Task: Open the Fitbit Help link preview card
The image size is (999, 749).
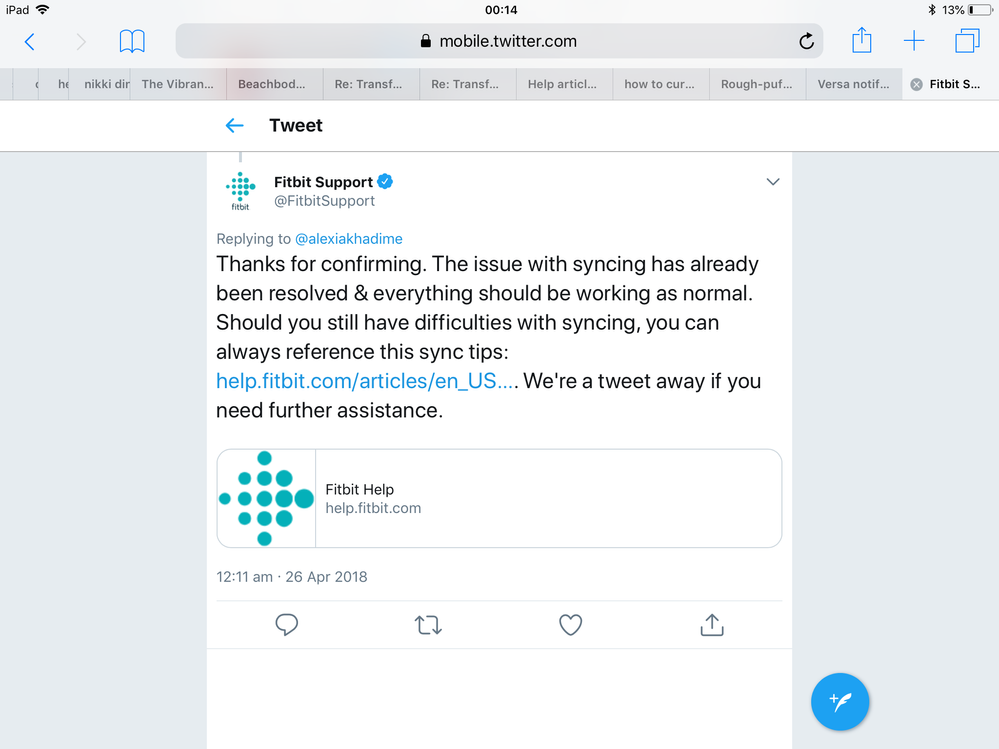Action: tap(499, 498)
